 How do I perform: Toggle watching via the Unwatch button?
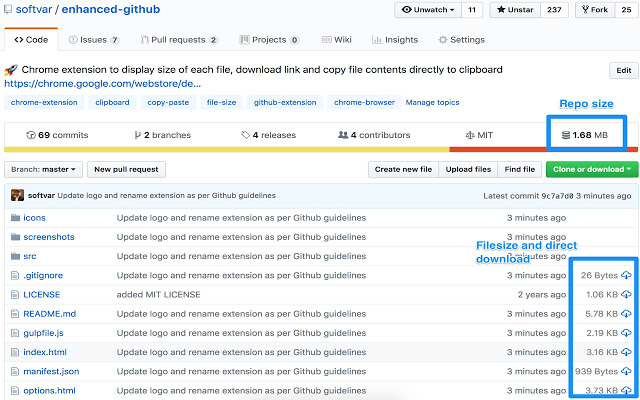(x=428, y=10)
